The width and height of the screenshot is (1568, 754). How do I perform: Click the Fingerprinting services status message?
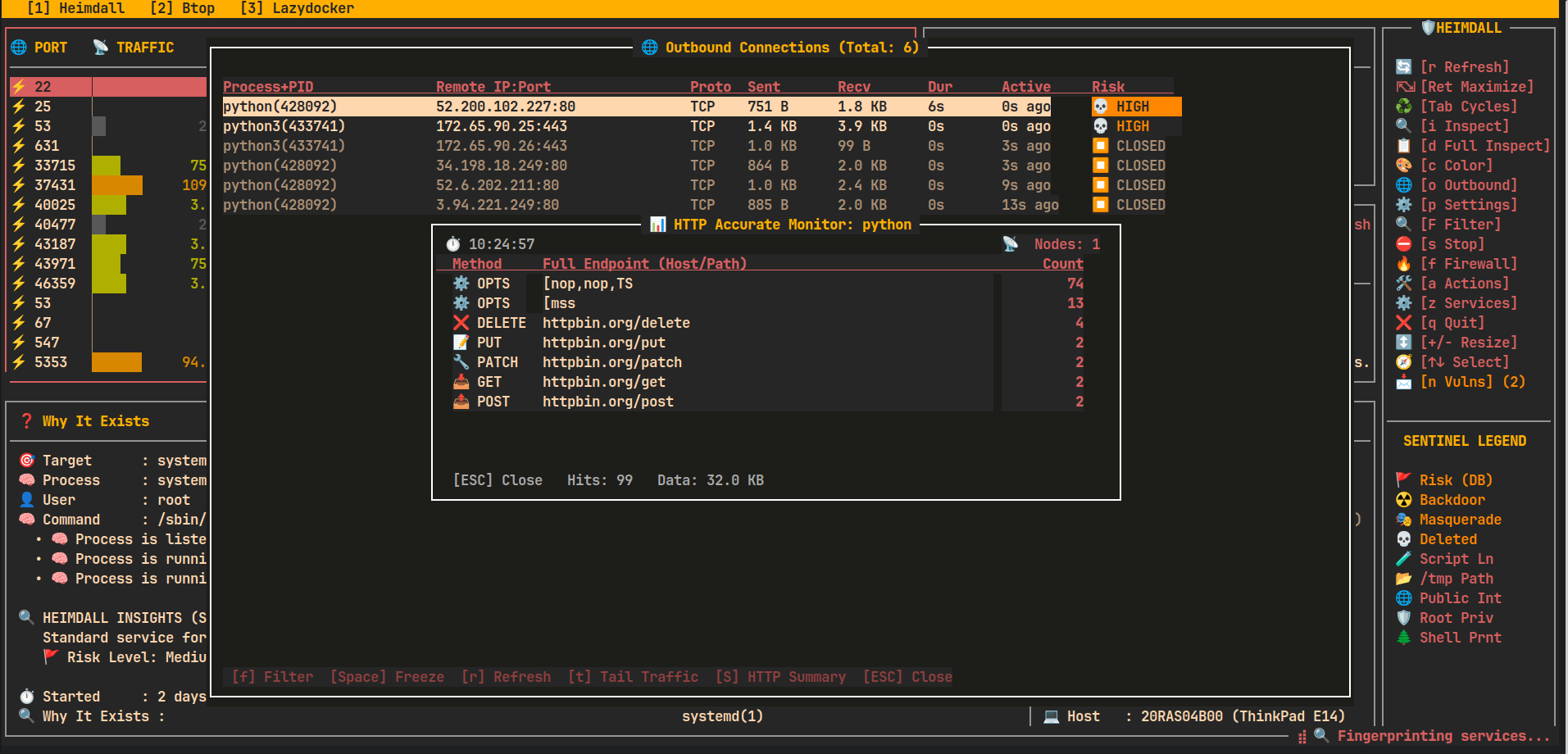click(1444, 736)
